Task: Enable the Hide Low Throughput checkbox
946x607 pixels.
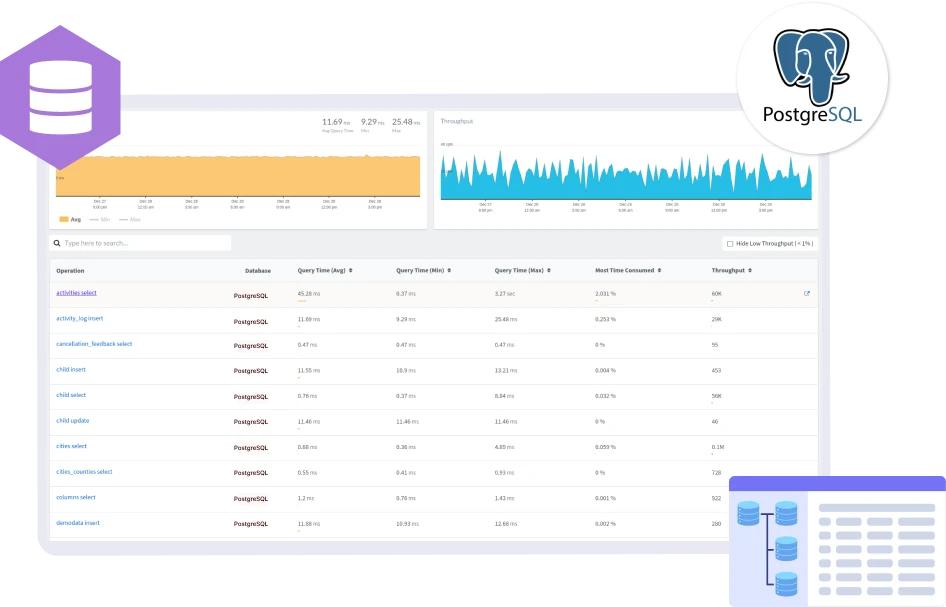Action: coord(730,244)
